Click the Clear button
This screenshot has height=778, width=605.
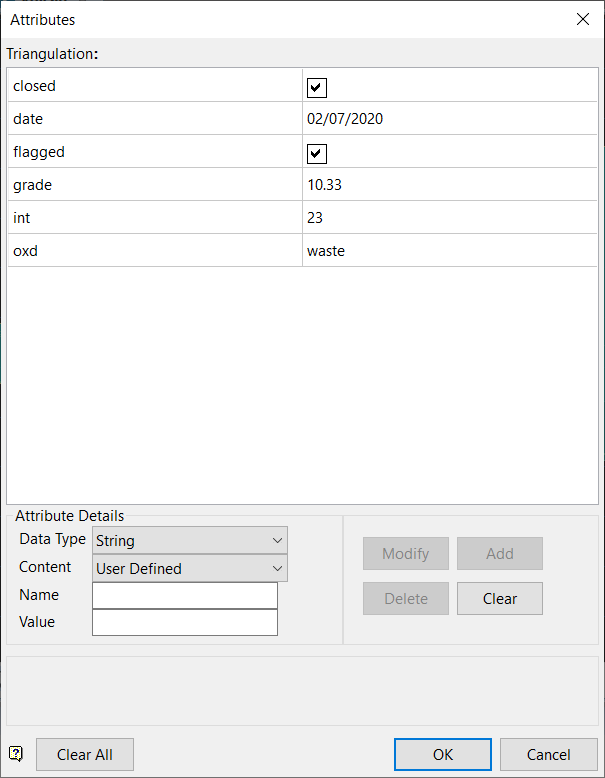click(x=500, y=599)
